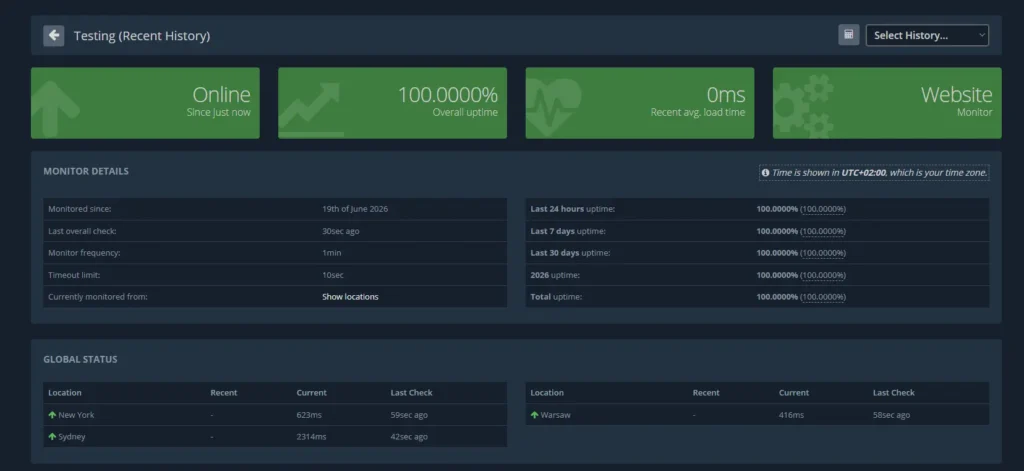Screen dimensions: 1024x471
Task: Click Show locations link
Action: point(350,297)
